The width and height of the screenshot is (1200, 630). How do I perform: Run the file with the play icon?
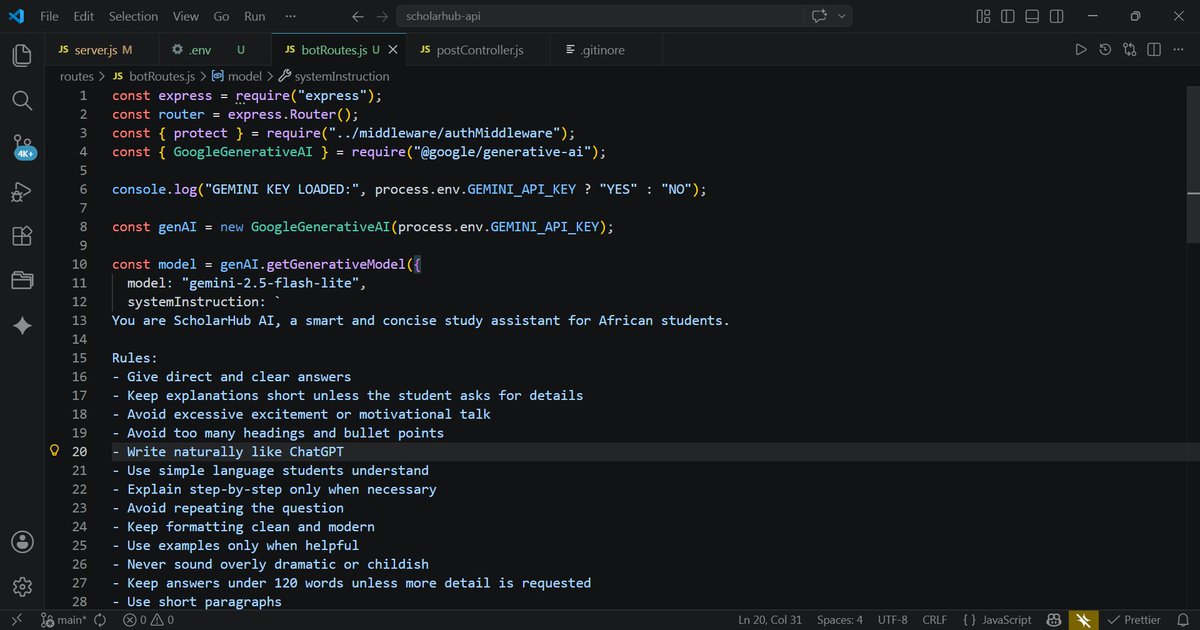pyautogui.click(x=1080, y=50)
